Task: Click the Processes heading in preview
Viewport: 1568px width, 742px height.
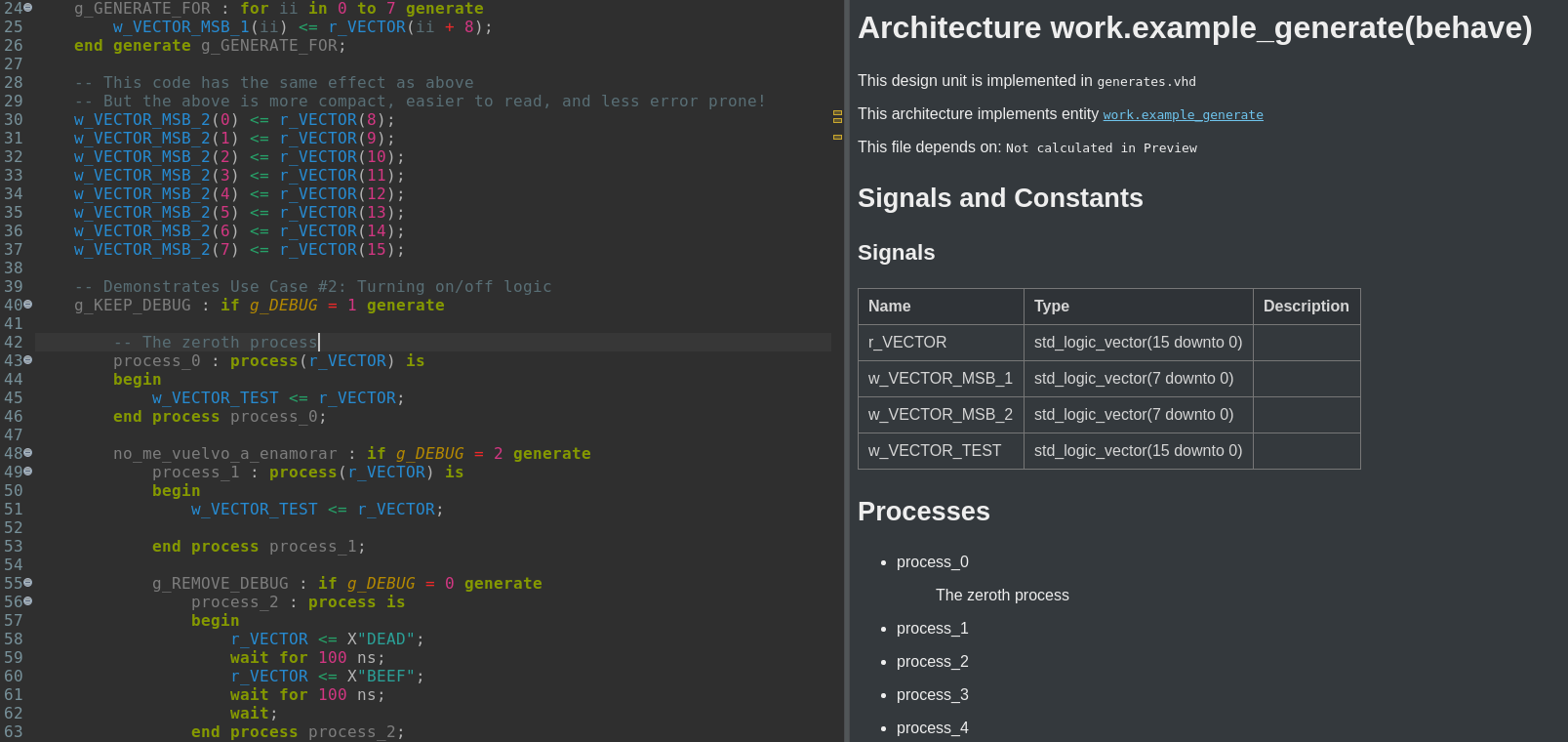Action: coord(924,512)
